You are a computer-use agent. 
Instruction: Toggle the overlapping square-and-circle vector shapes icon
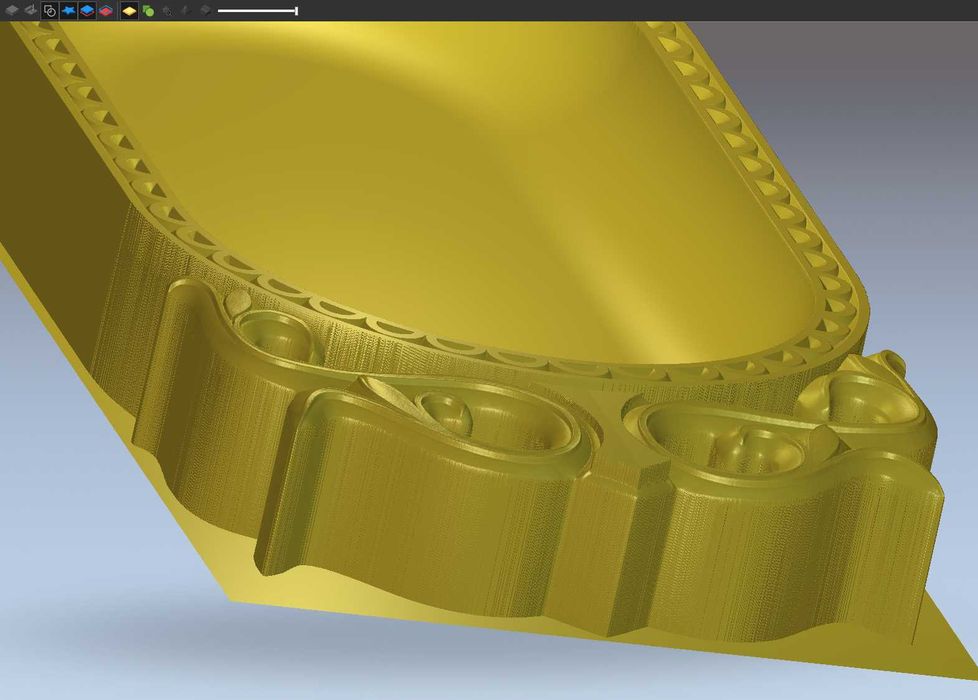coord(49,11)
